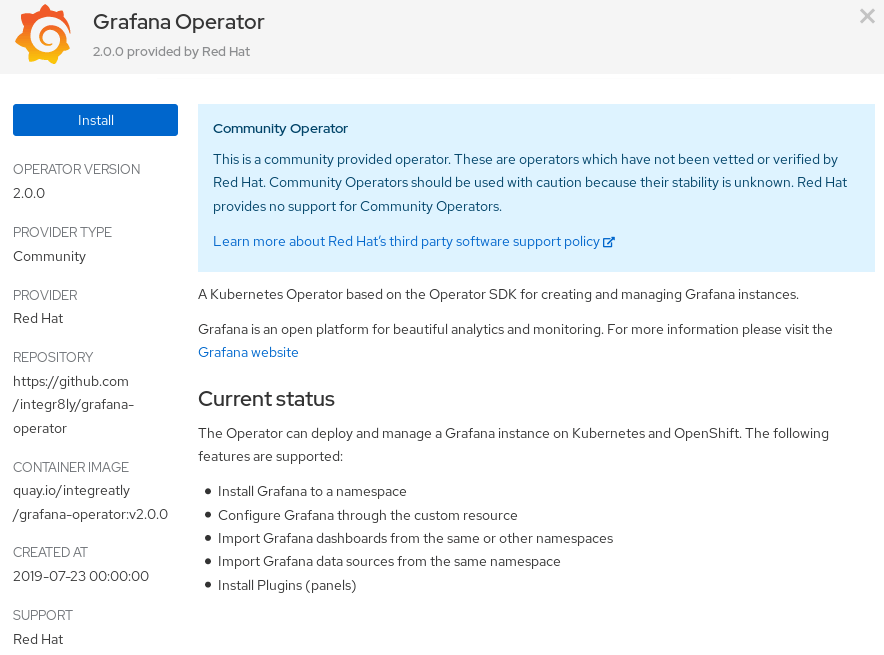The width and height of the screenshot is (884, 655).
Task: Click the Provider Type value Community
Action: 49,256
